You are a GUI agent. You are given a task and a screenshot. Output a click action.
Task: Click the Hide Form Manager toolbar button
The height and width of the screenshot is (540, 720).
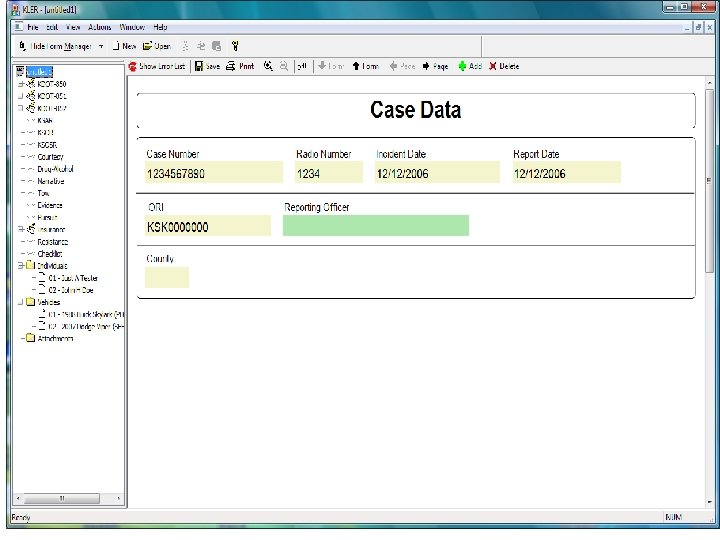click(55, 46)
